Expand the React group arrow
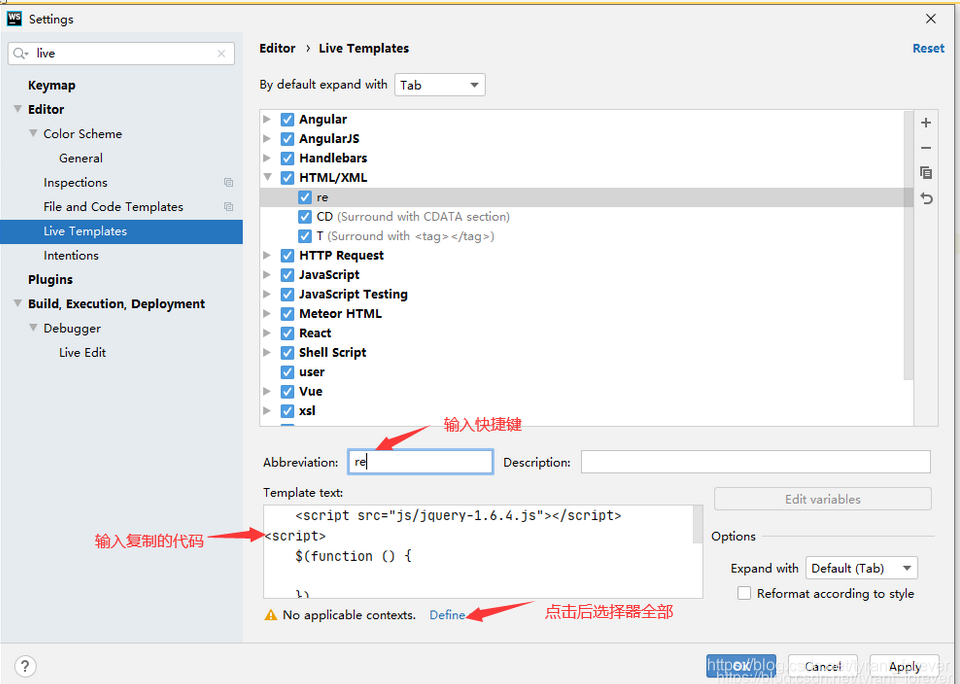 tap(267, 333)
